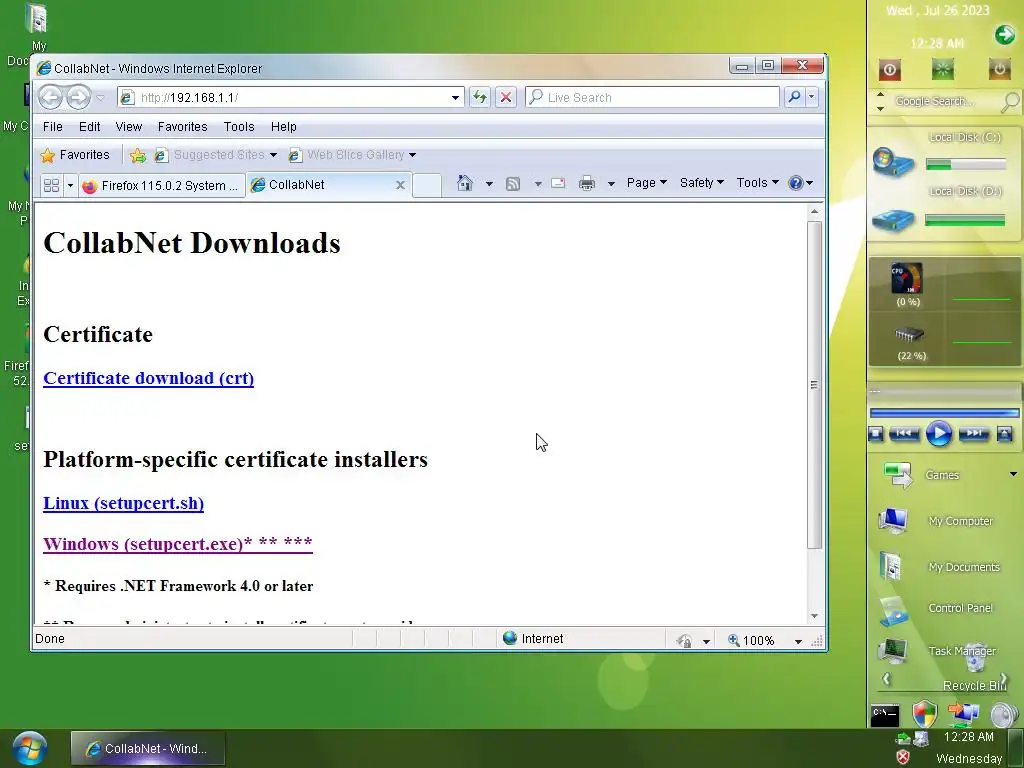Click the Local Disk (D:) usage bar
Image resolution: width=1024 pixels, height=768 pixels.
[965, 220]
